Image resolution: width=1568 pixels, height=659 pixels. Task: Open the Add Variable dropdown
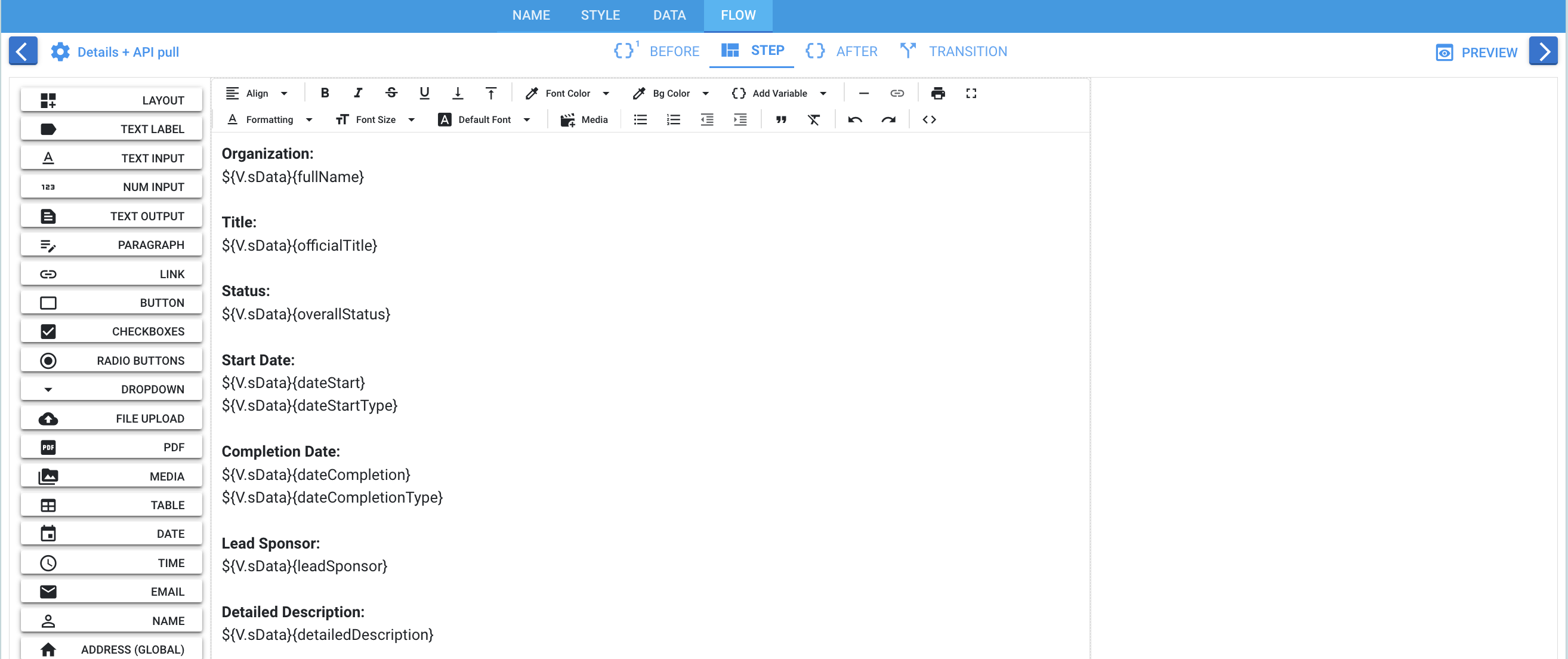(779, 93)
